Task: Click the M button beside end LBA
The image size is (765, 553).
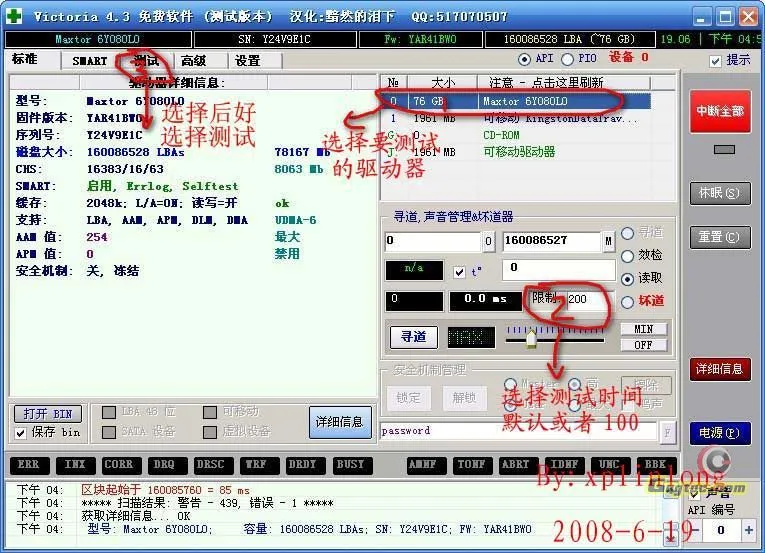Action: [x=608, y=242]
